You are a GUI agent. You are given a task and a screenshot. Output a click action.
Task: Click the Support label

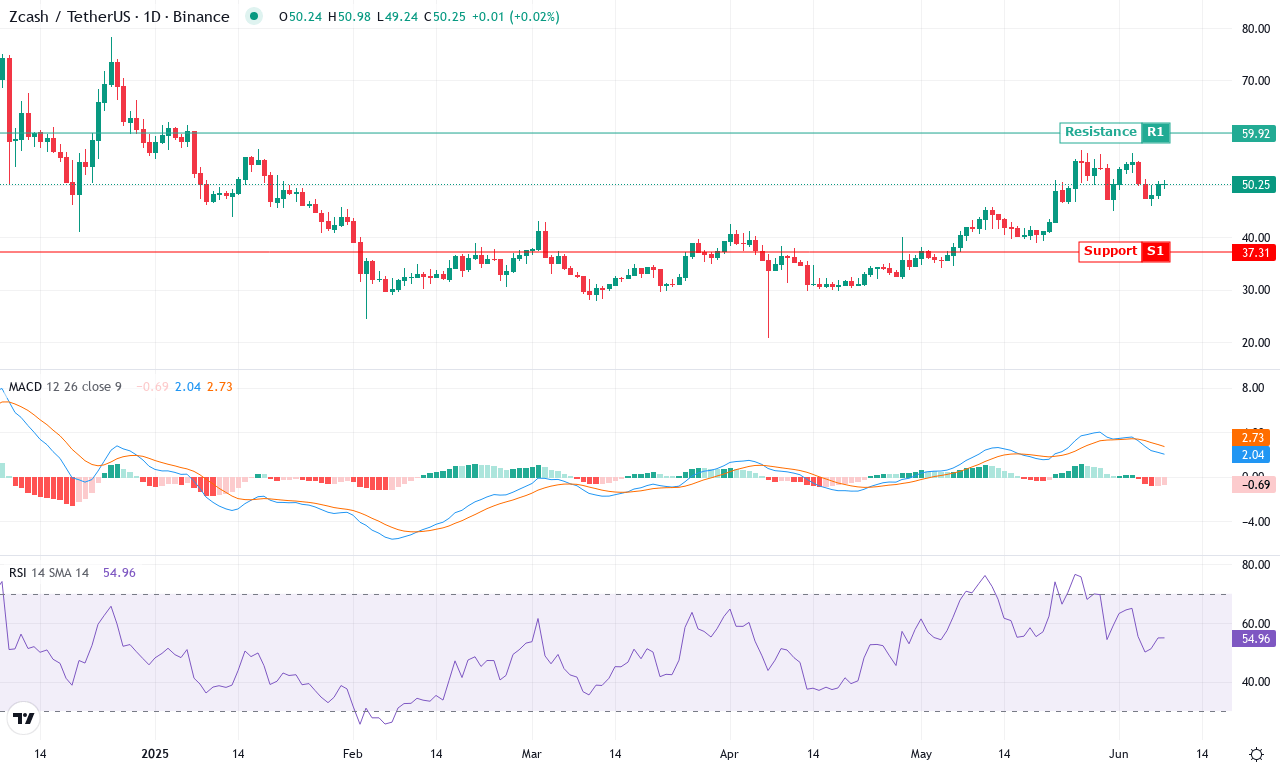1110,251
